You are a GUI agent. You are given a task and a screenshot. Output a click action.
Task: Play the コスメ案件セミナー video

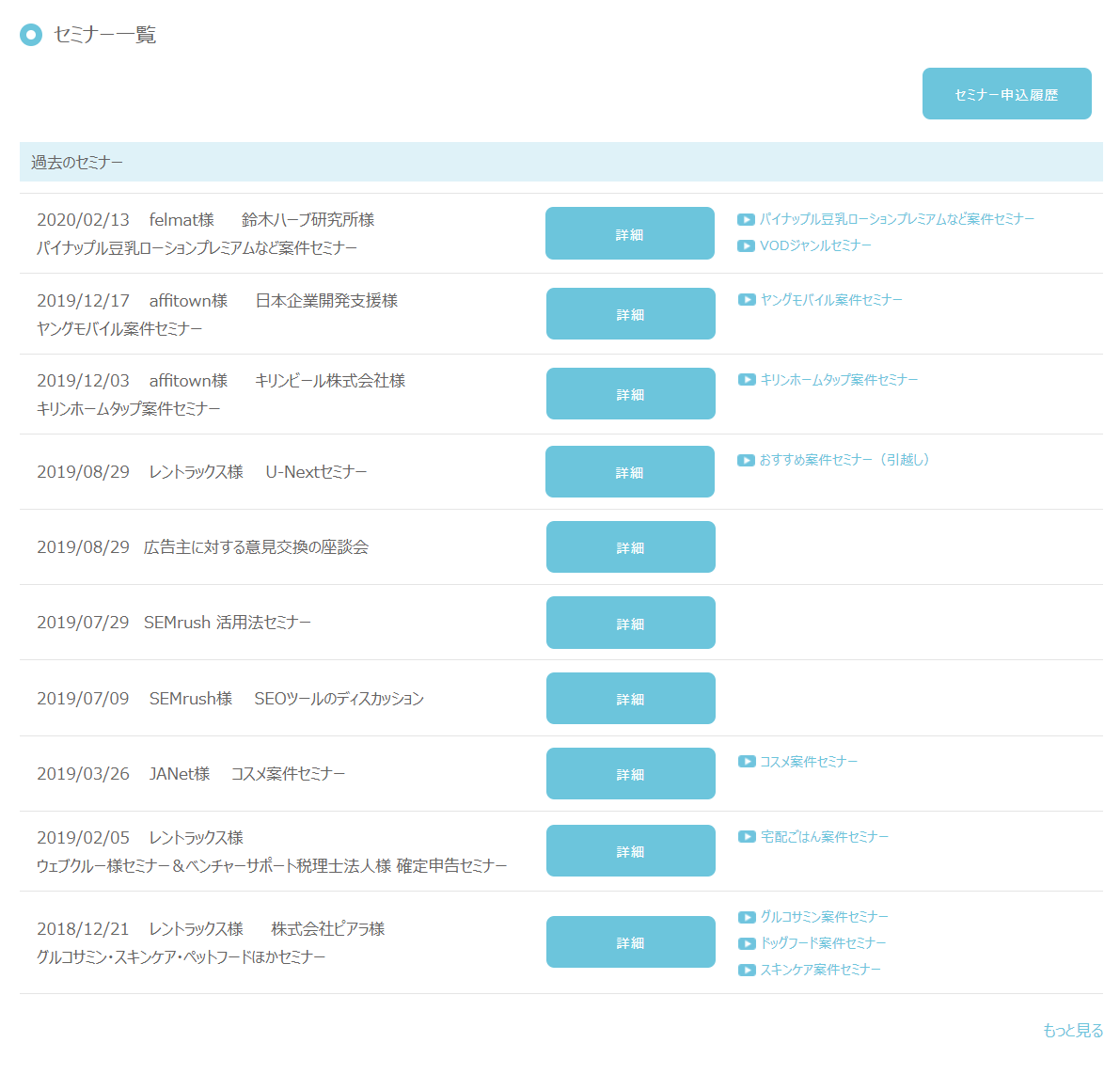[x=748, y=761]
